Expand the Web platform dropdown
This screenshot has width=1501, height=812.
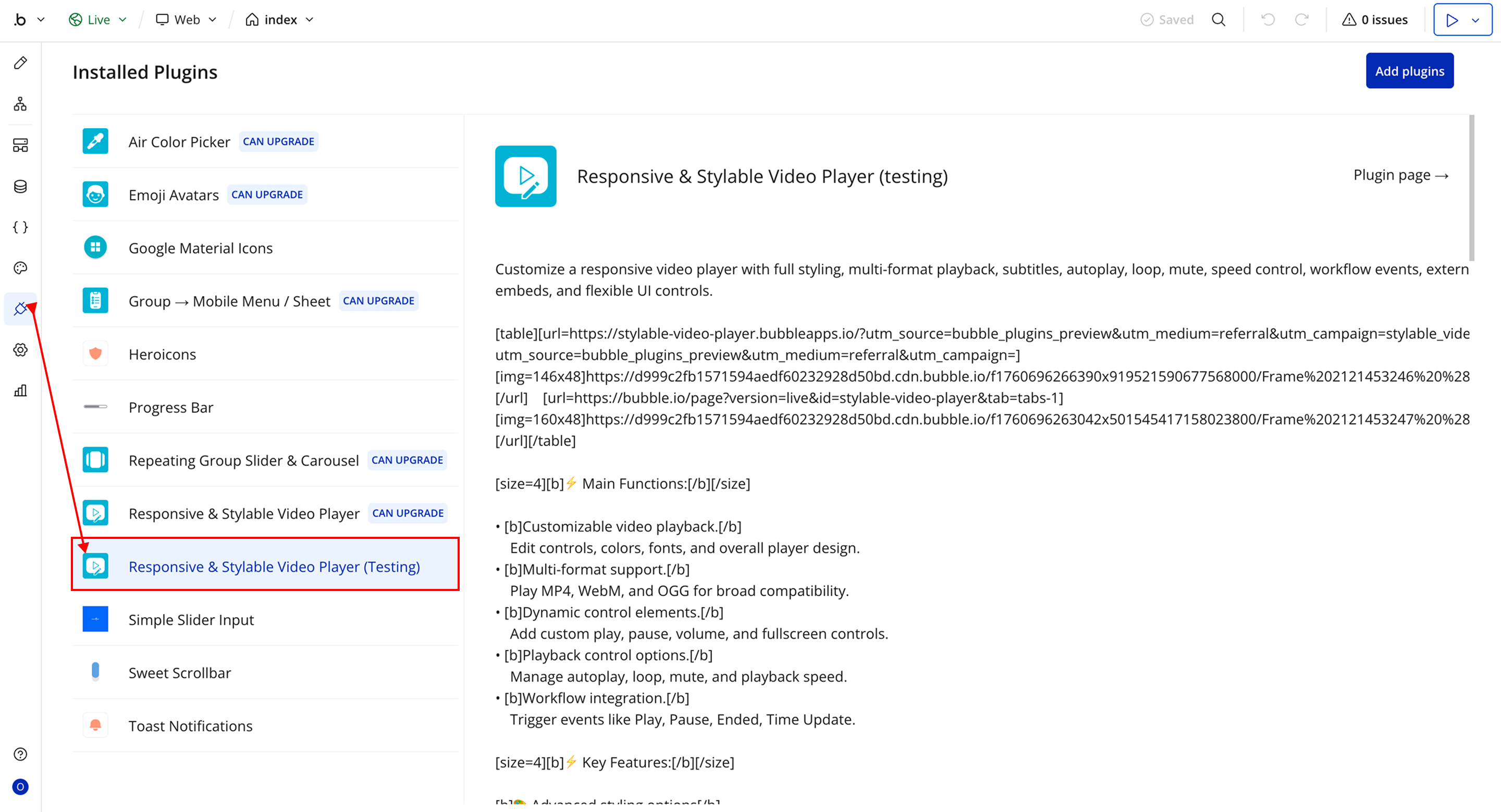click(187, 20)
